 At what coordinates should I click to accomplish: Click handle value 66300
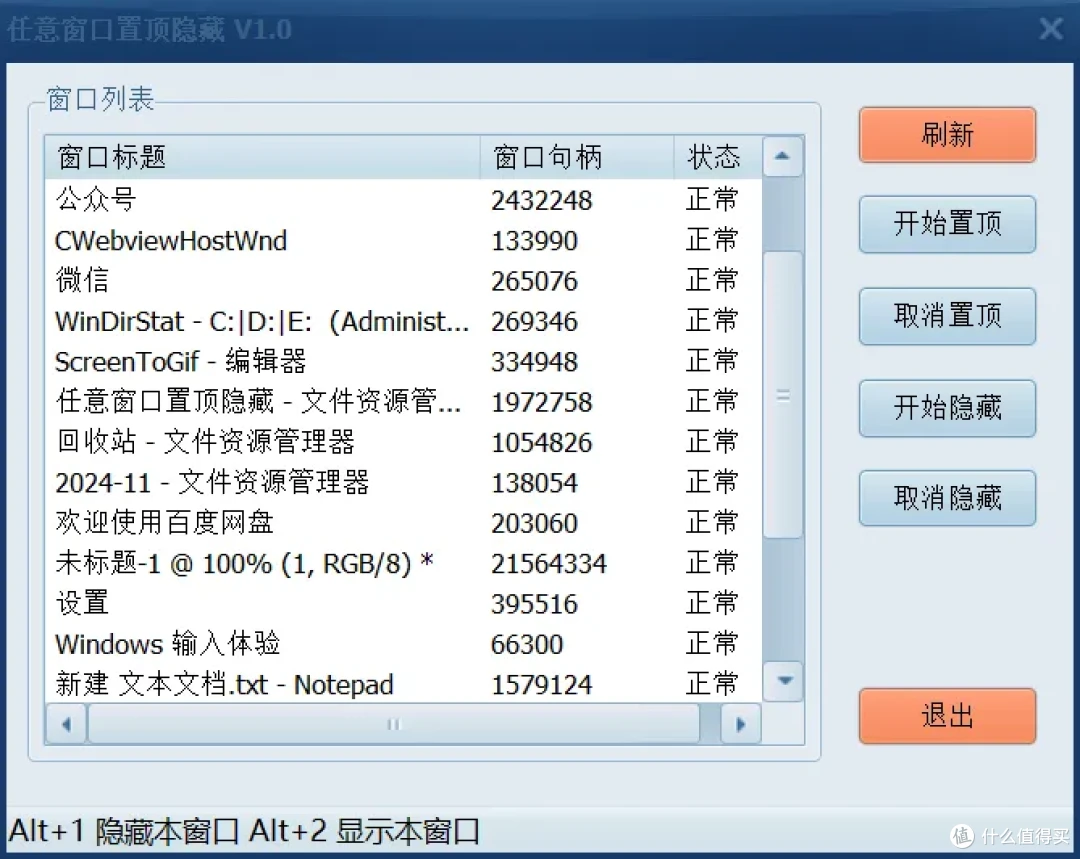tap(527, 644)
